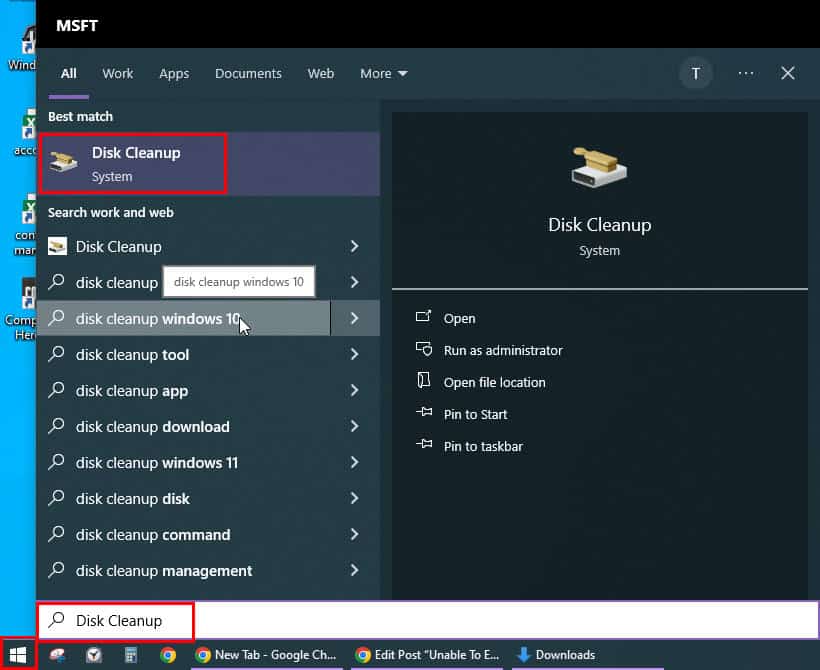Image resolution: width=820 pixels, height=670 pixels.
Task: Click the Open action icon
Action: click(424, 317)
